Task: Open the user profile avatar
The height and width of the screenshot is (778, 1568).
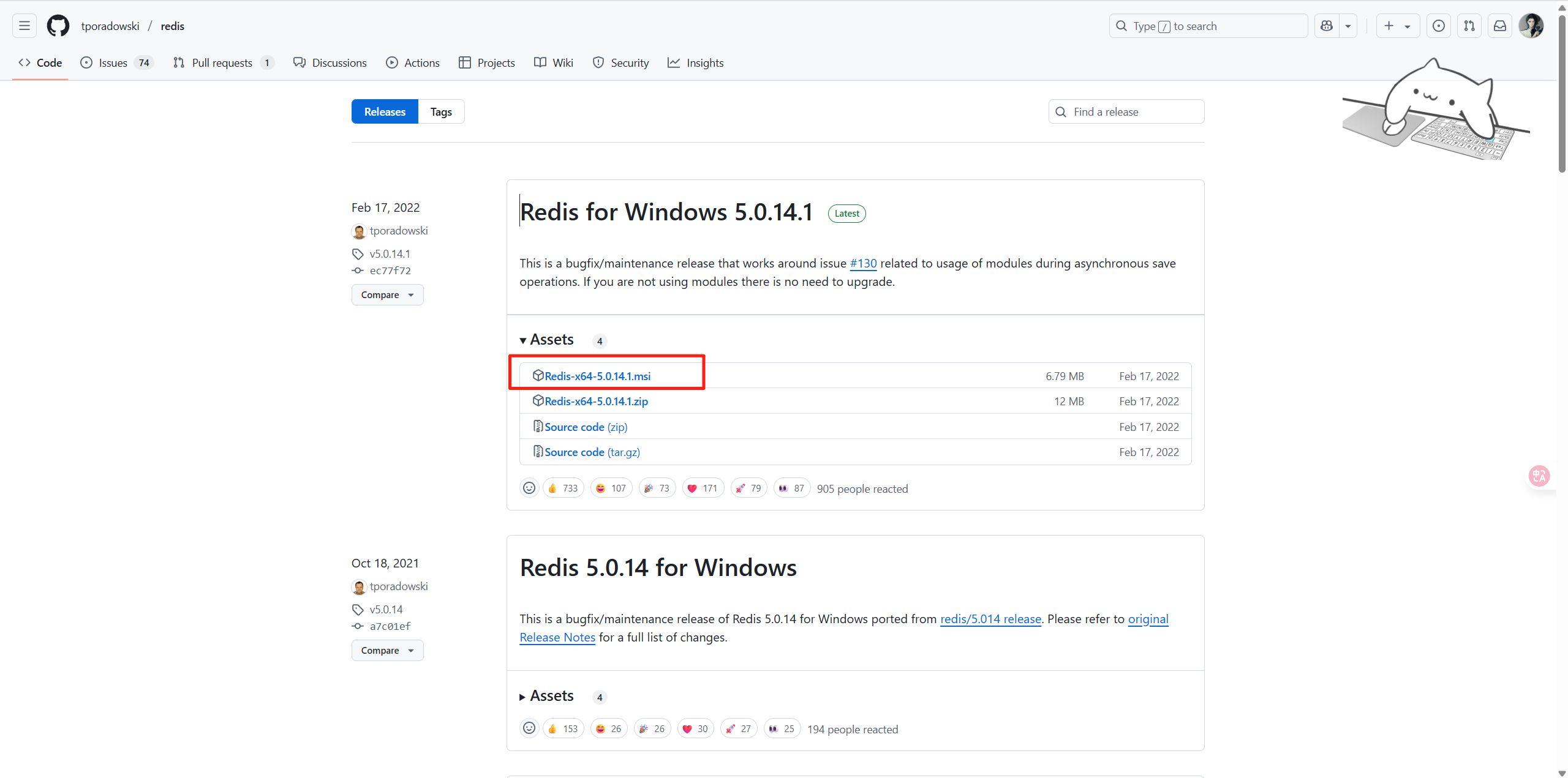Action: coord(1531,26)
